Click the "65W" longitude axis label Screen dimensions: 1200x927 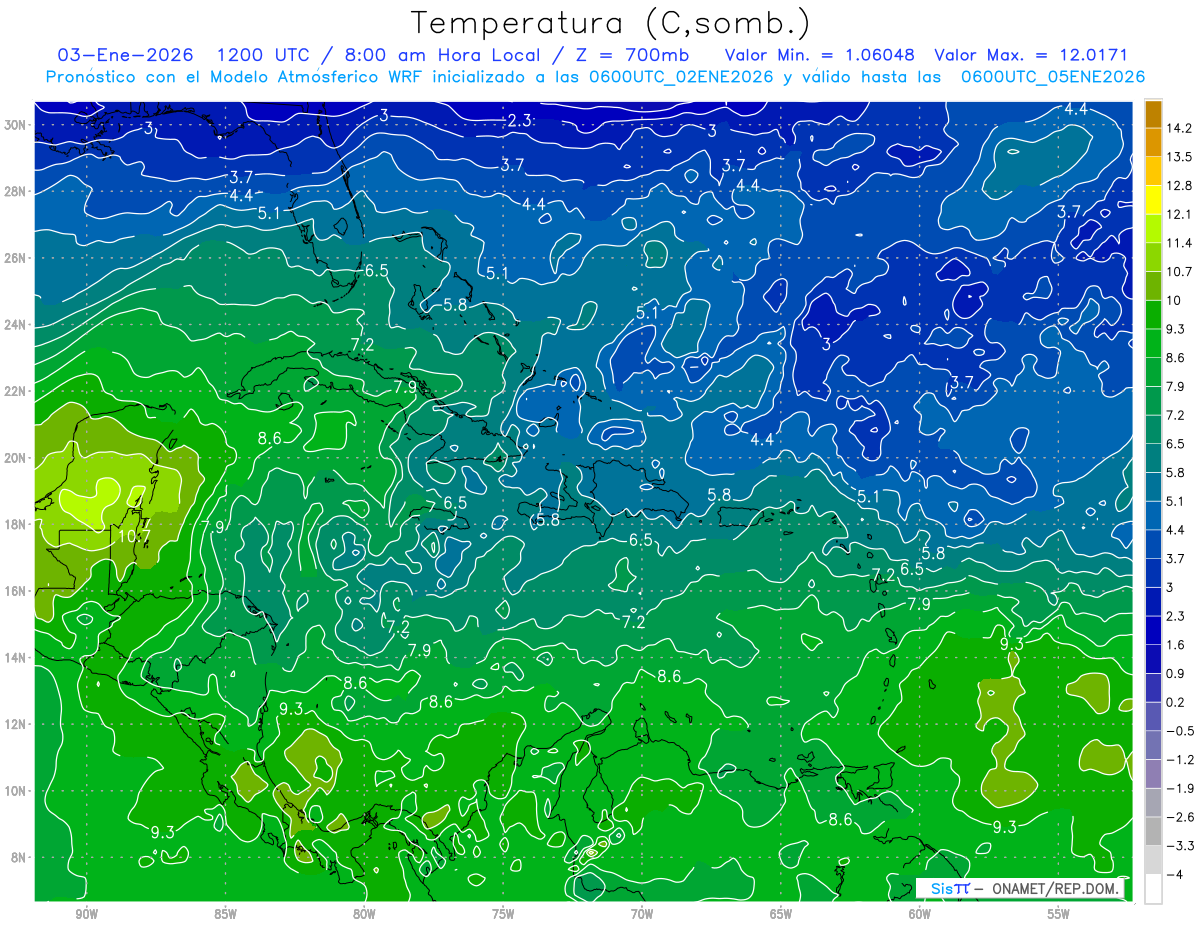point(781,913)
